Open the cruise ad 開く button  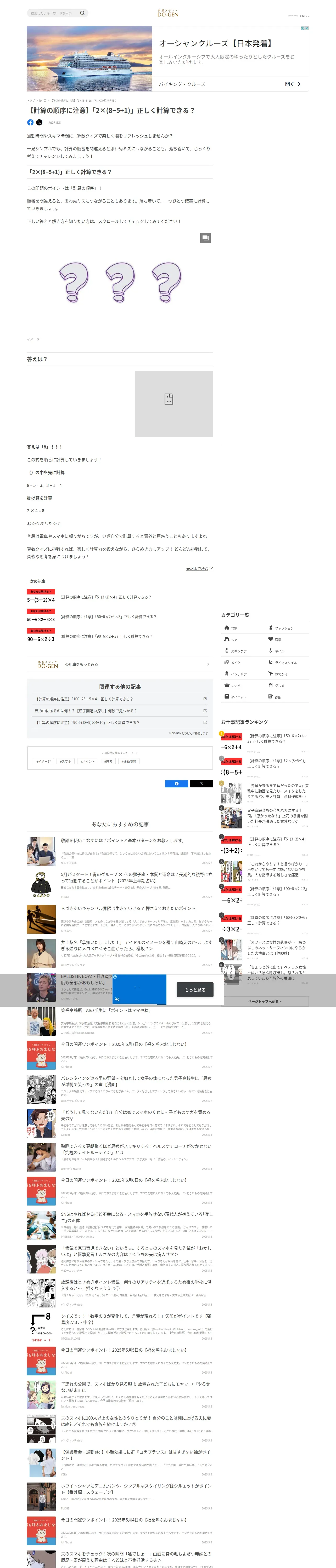293,84
